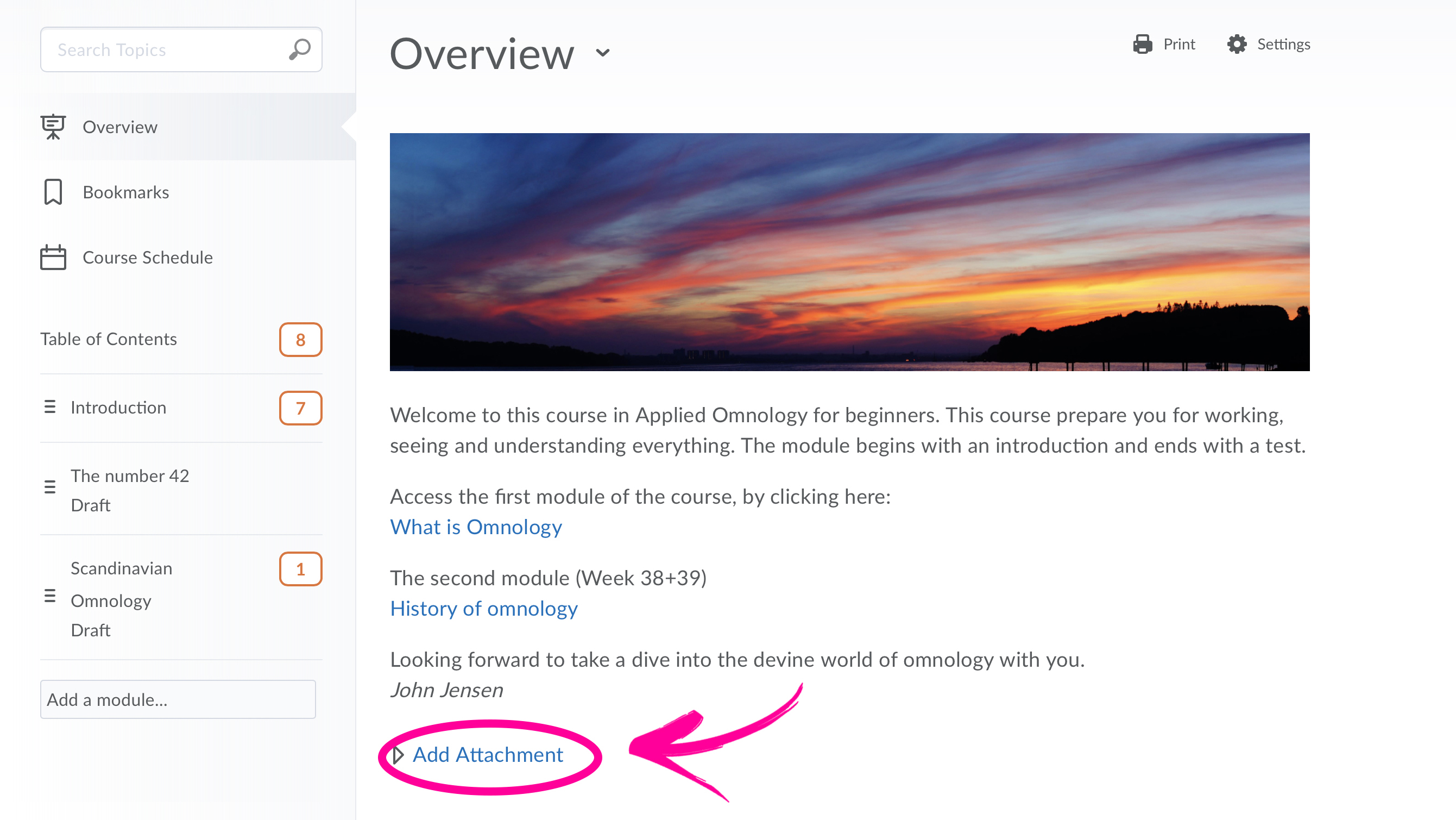
Task: Click the Add a module input box
Action: click(x=178, y=699)
